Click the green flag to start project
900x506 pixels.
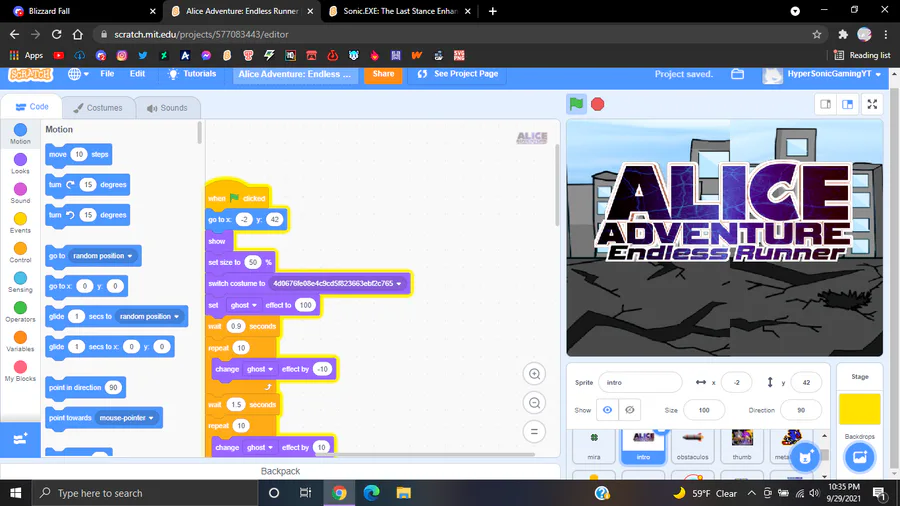click(x=576, y=104)
